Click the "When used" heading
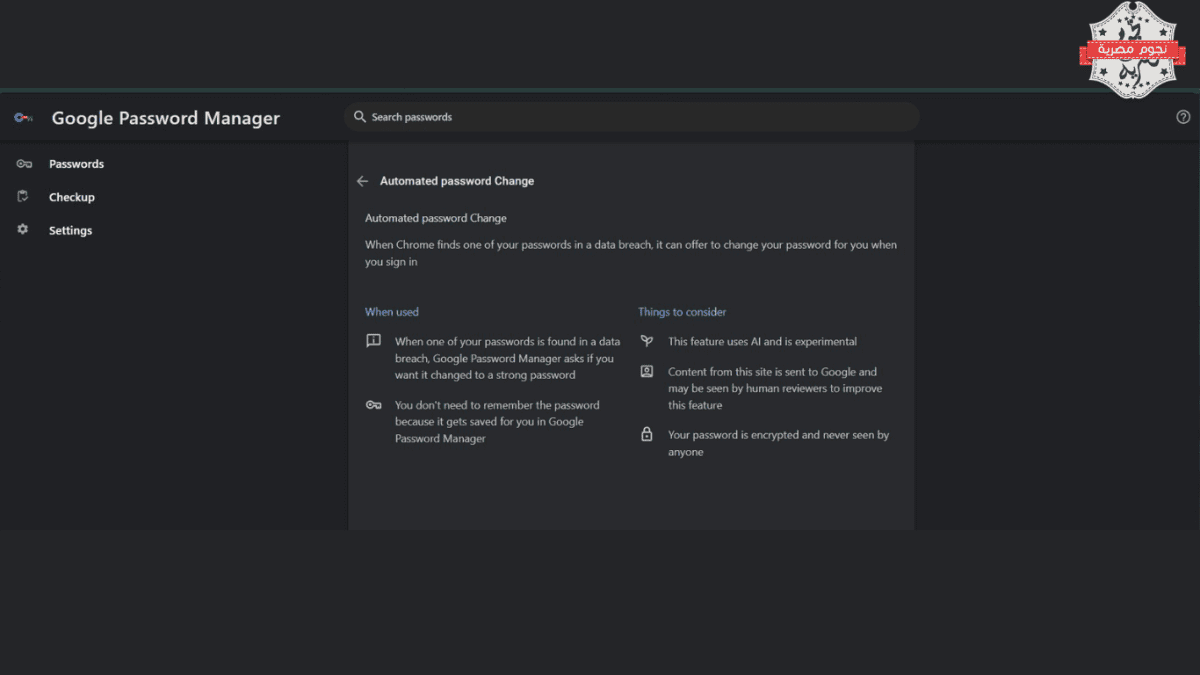Viewport: 1200px width, 675px height. click(x=392, y=312)
